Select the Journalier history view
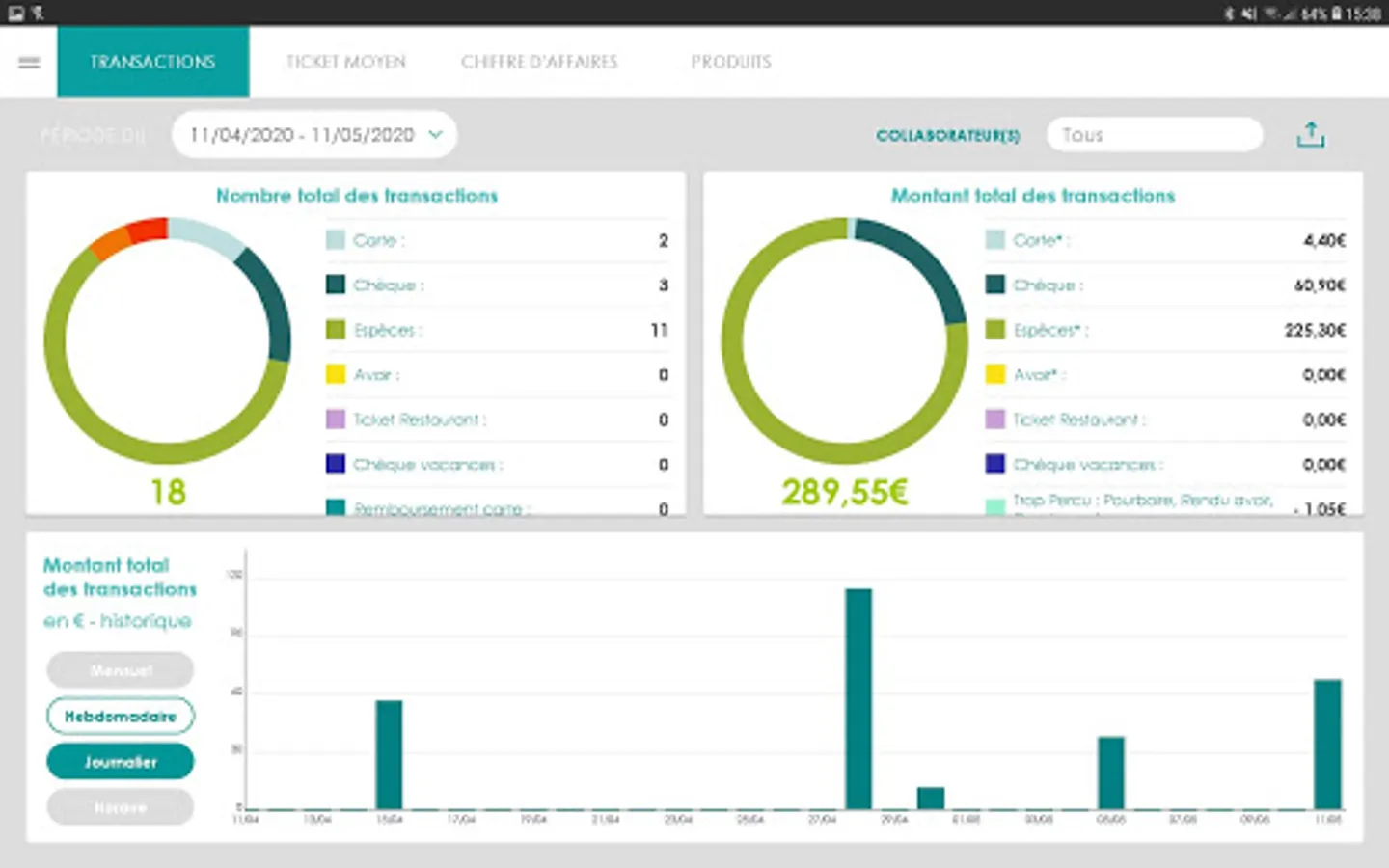The width and height of the screenshot is (1389, 868). point(121,762)
